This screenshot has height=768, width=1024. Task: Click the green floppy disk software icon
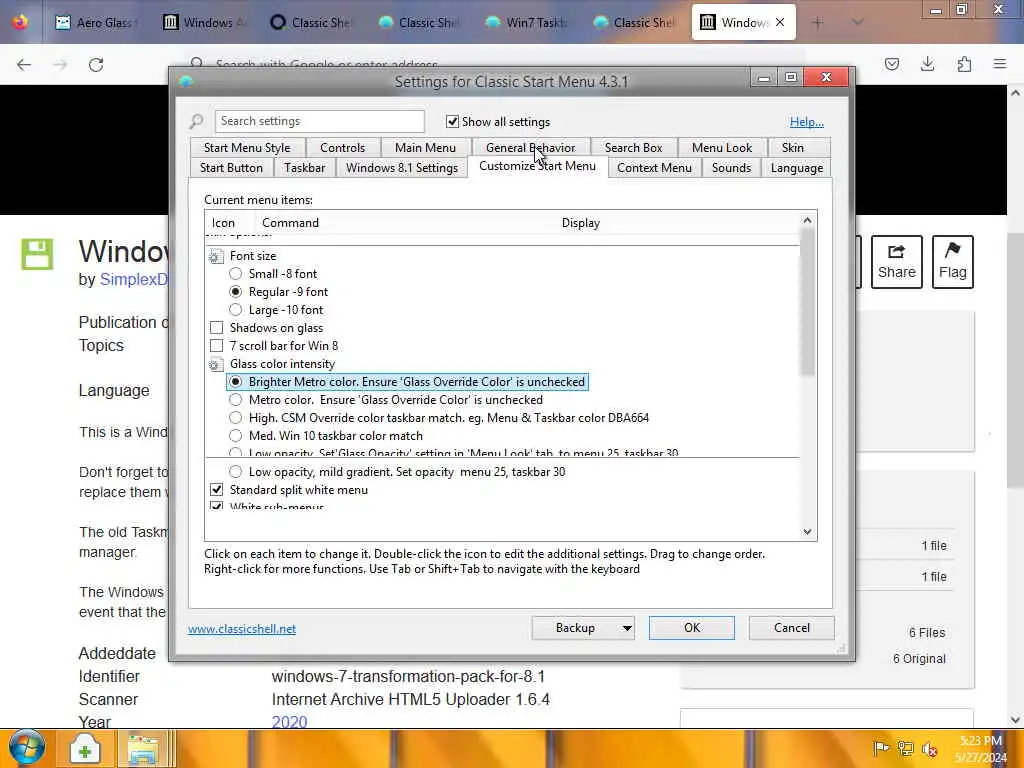coord(37,254)
